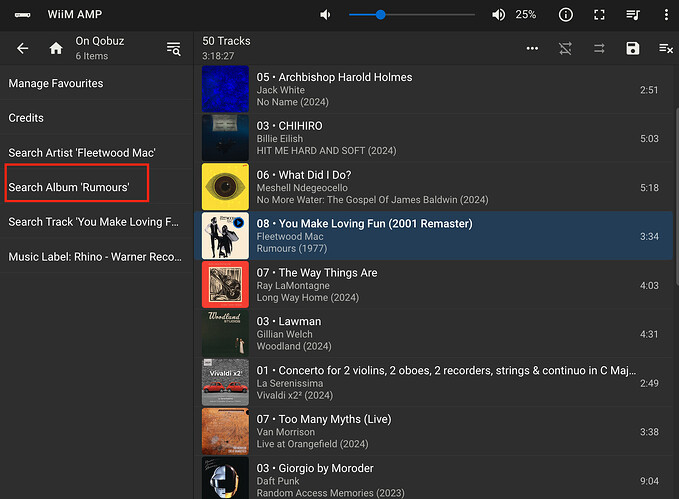Screen dimensions: 679x499
Task: Click the 50 Tracks heading
Action: point(226,41)
